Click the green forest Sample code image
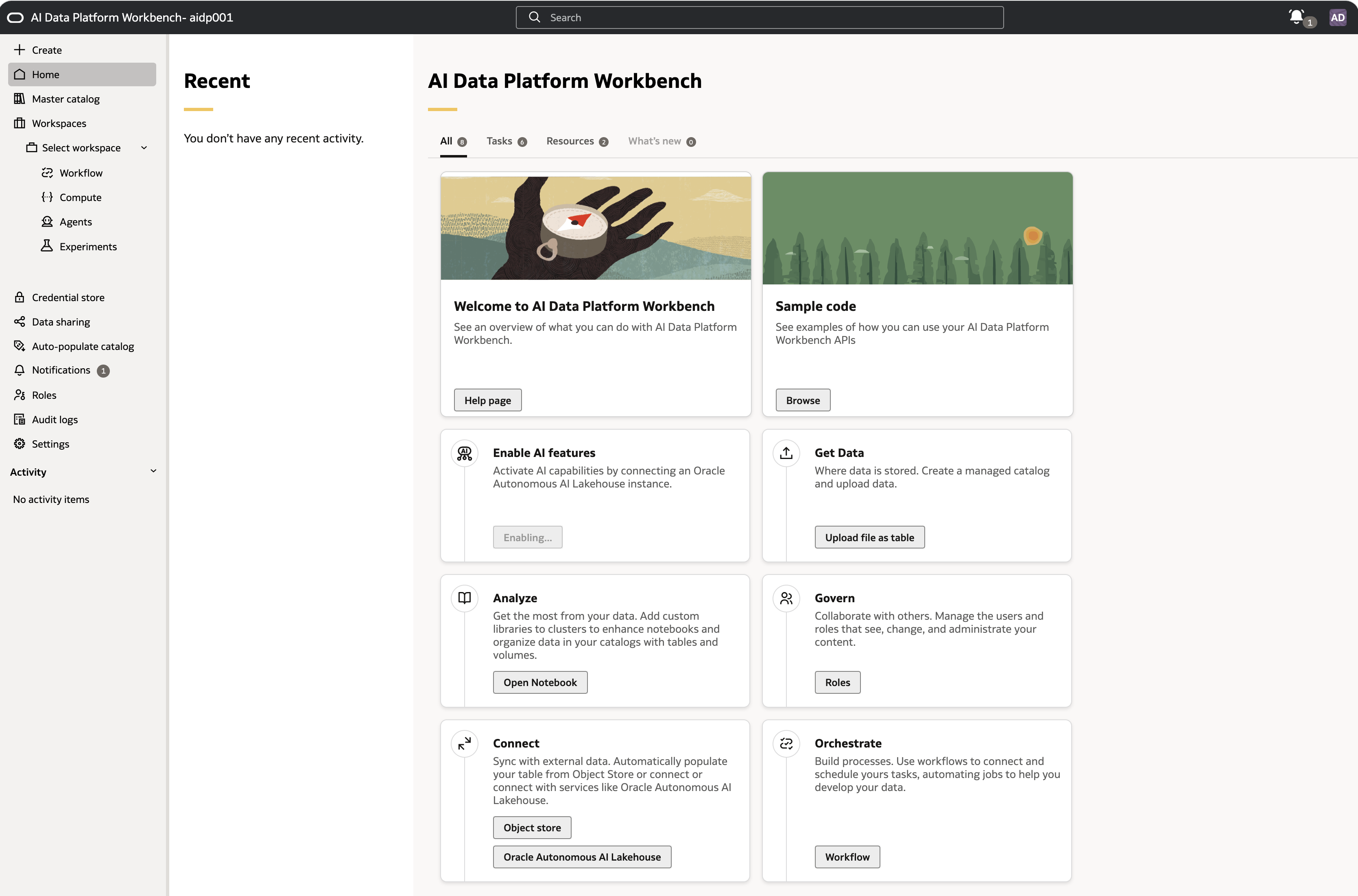 coord(917,228)
